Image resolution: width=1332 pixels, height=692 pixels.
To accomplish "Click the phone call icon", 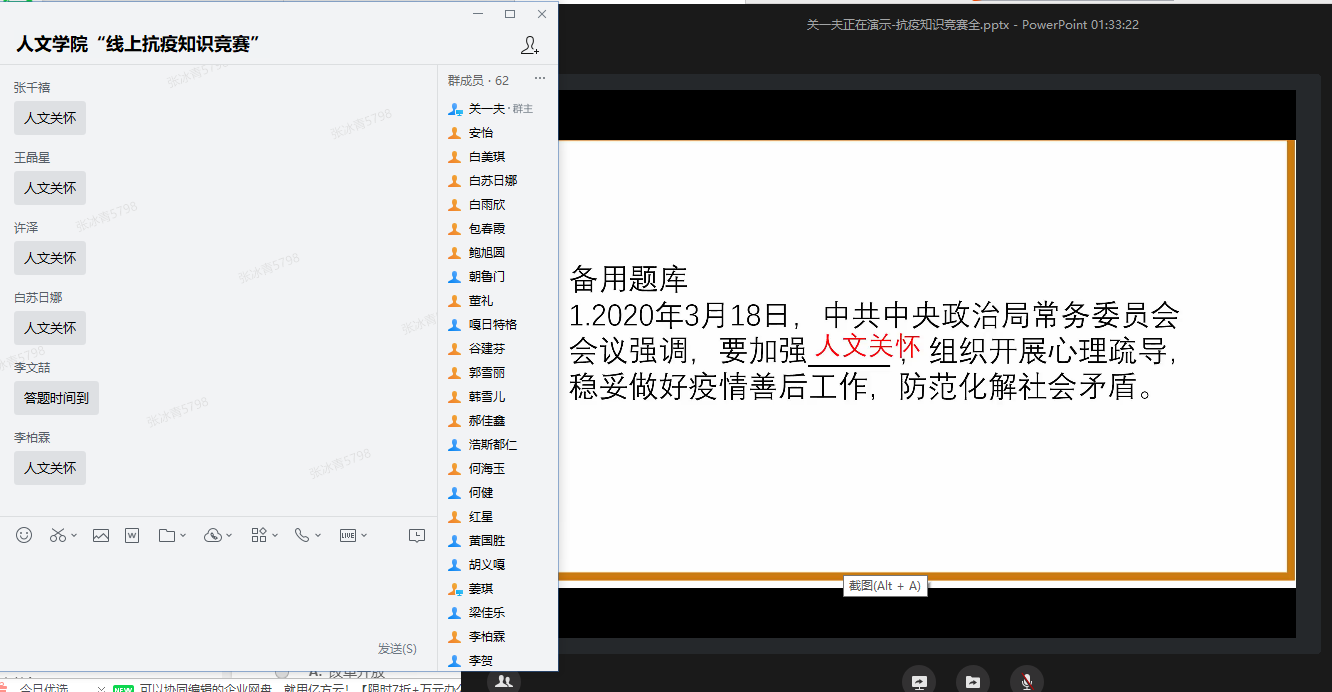I will pos(301,535).
